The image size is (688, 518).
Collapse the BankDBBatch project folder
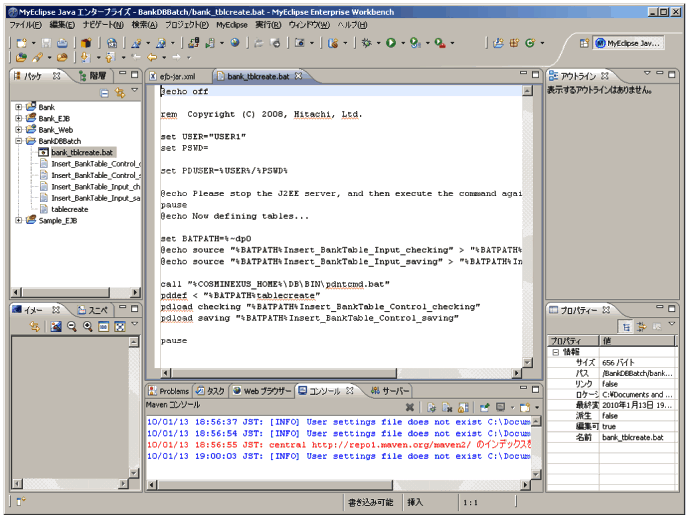pos(18,141)
